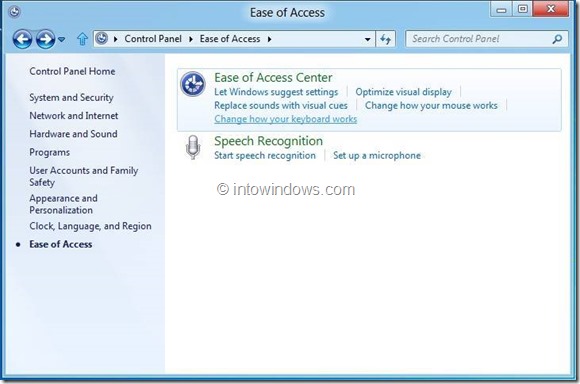Click Change how your keyboard works
Viewport: 580px width, 384px height.
tap(286, 119)
